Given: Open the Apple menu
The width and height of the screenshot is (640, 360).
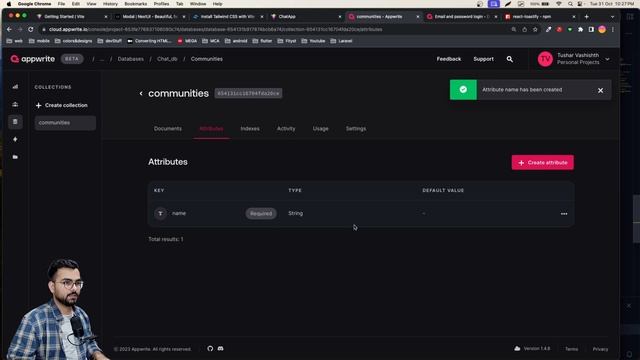Looking at the screenshot, I should pos(9,4).
